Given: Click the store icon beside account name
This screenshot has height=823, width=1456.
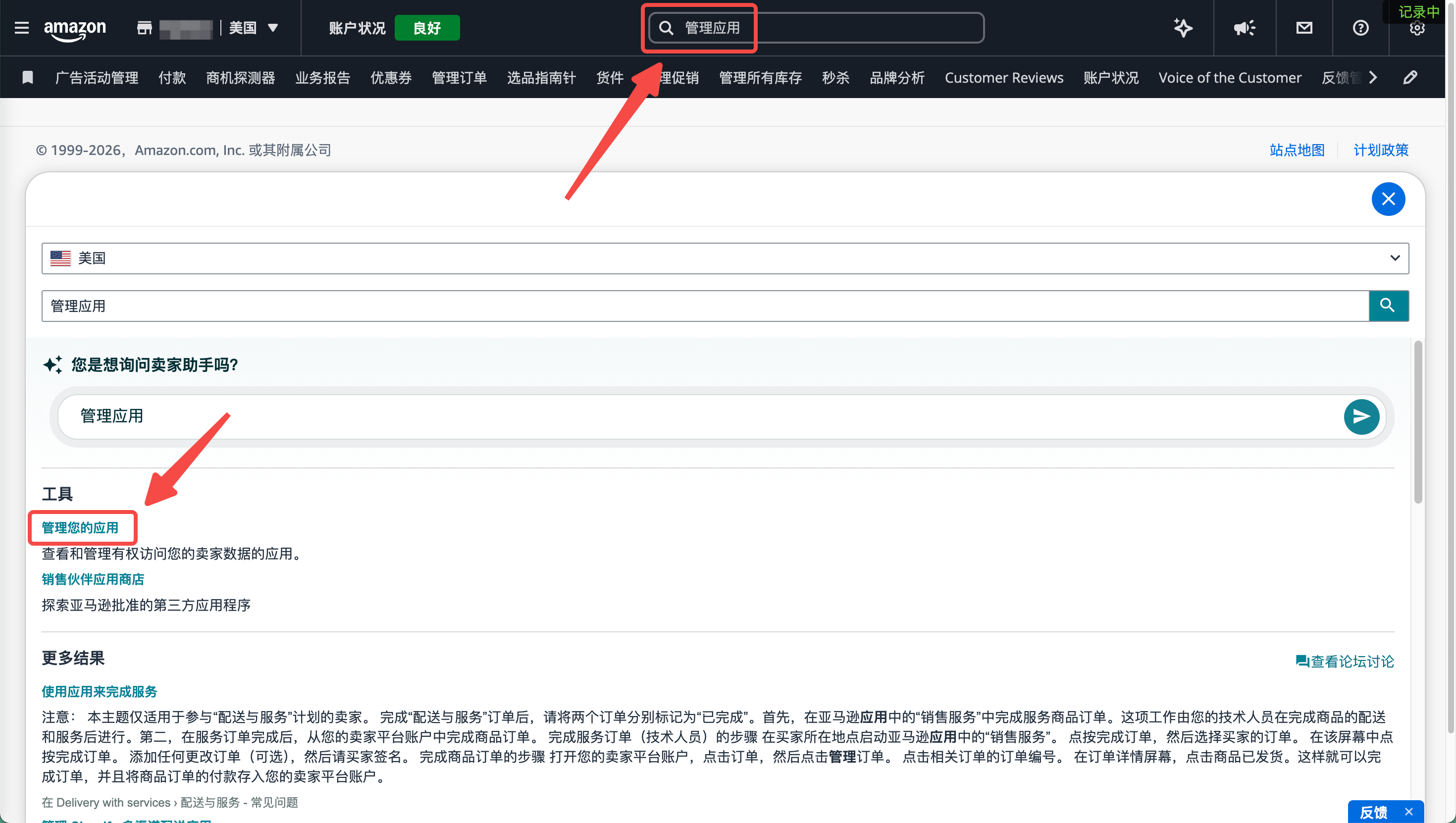Looking at the screenshot, I should click(145, 28).
